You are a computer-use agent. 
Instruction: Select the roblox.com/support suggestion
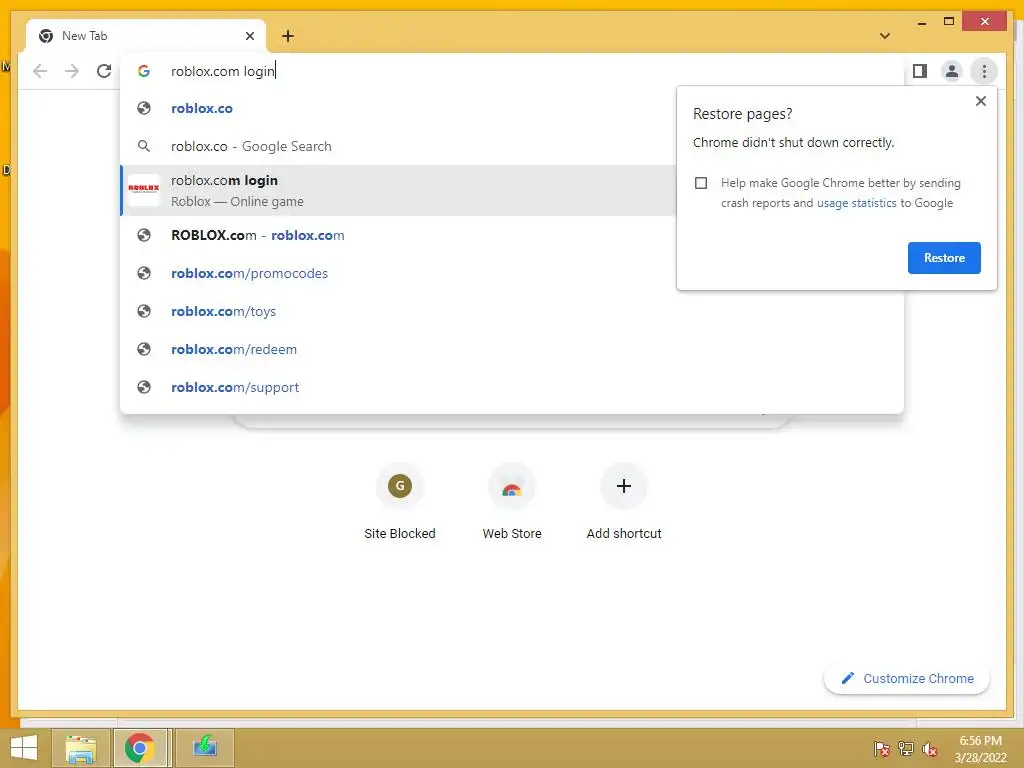512,387
